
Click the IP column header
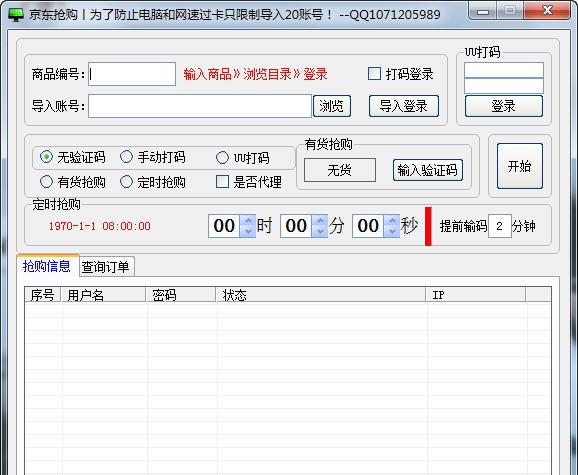pos(476,295)
